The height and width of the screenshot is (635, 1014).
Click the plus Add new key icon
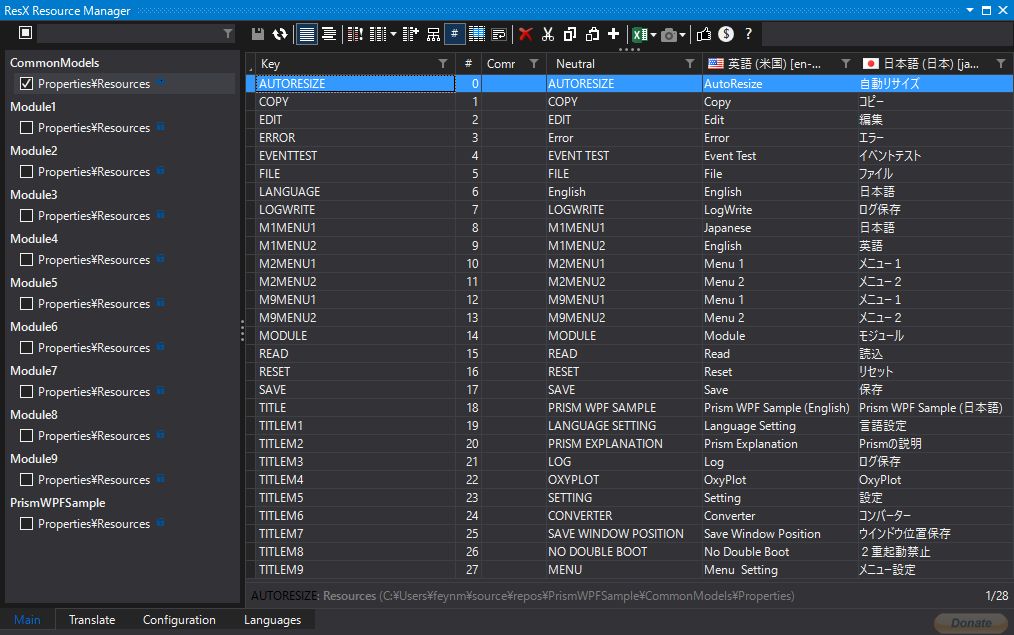(x=614, y=33)
